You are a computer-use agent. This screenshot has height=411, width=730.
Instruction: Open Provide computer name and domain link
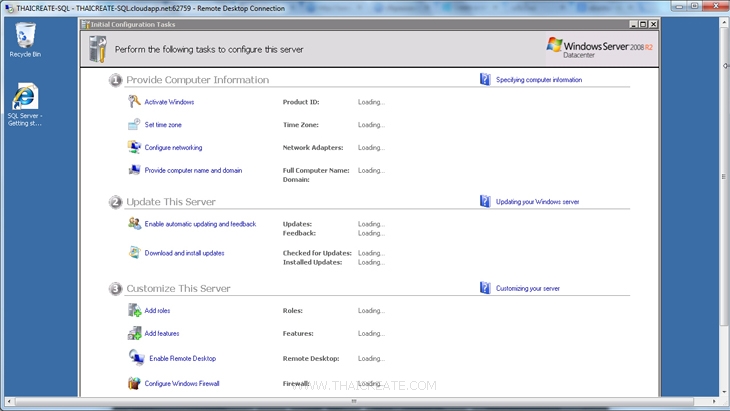click(193, 170)
